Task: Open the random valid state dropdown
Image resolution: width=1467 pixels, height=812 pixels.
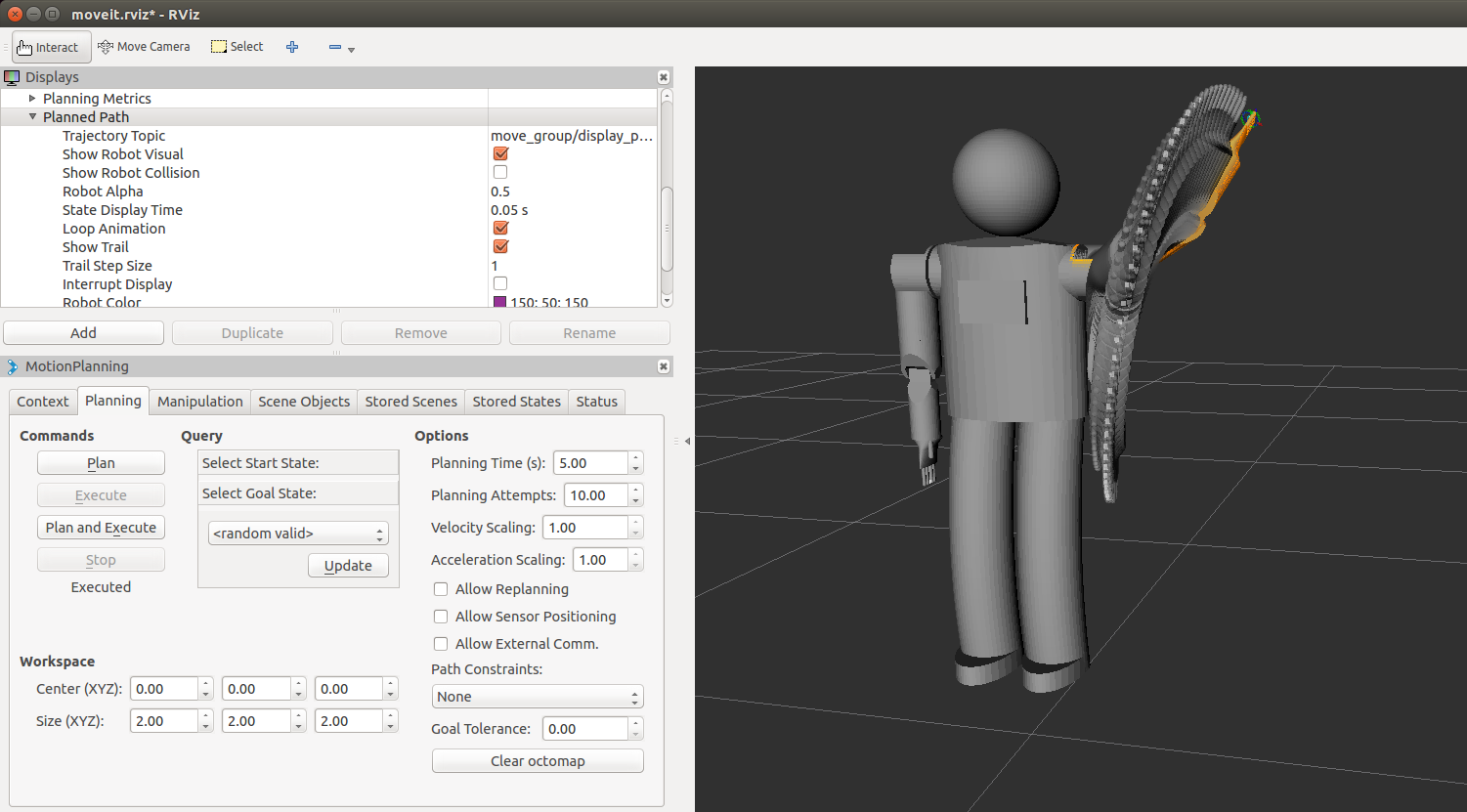Action: (298, 534)
